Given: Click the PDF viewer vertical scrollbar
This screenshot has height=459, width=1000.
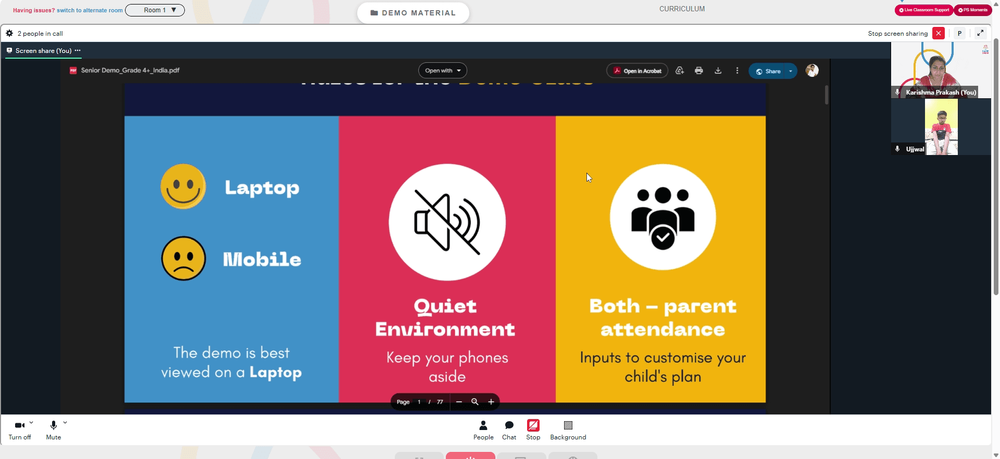Looking at the screenshot, I should 827,94.
